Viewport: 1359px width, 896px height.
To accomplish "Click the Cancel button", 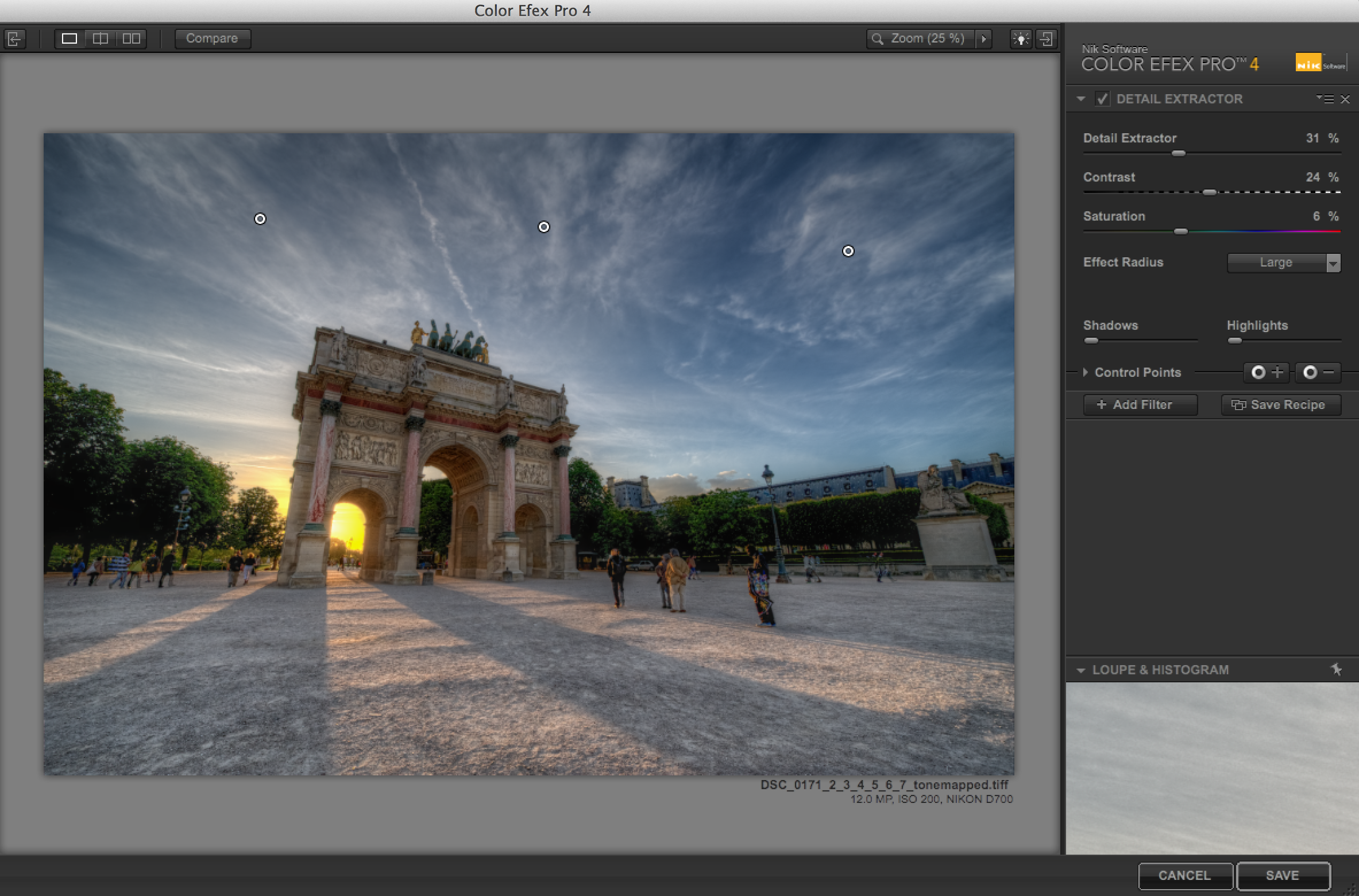I will 1185,875.
